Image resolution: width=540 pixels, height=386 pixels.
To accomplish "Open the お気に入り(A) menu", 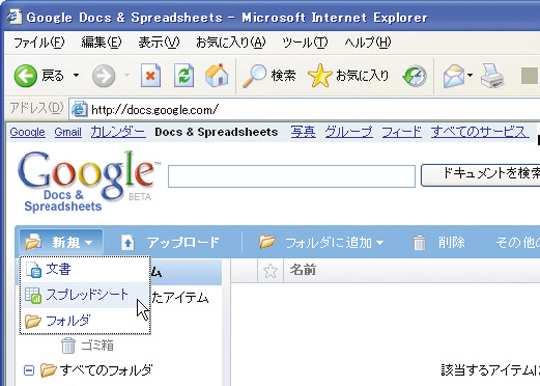I will tap(231, 43).
